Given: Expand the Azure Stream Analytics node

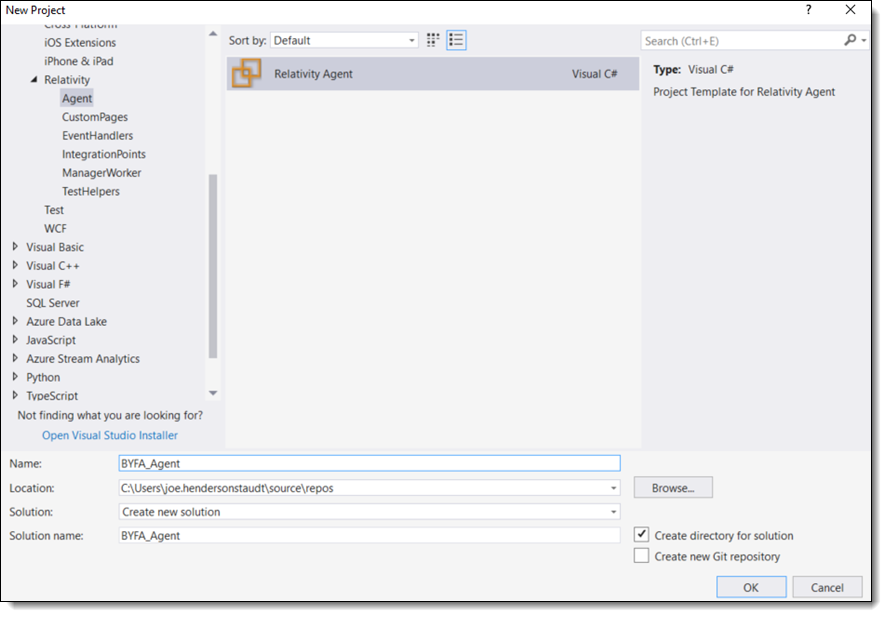Looking at the screenshot, I should pos(15,359).
